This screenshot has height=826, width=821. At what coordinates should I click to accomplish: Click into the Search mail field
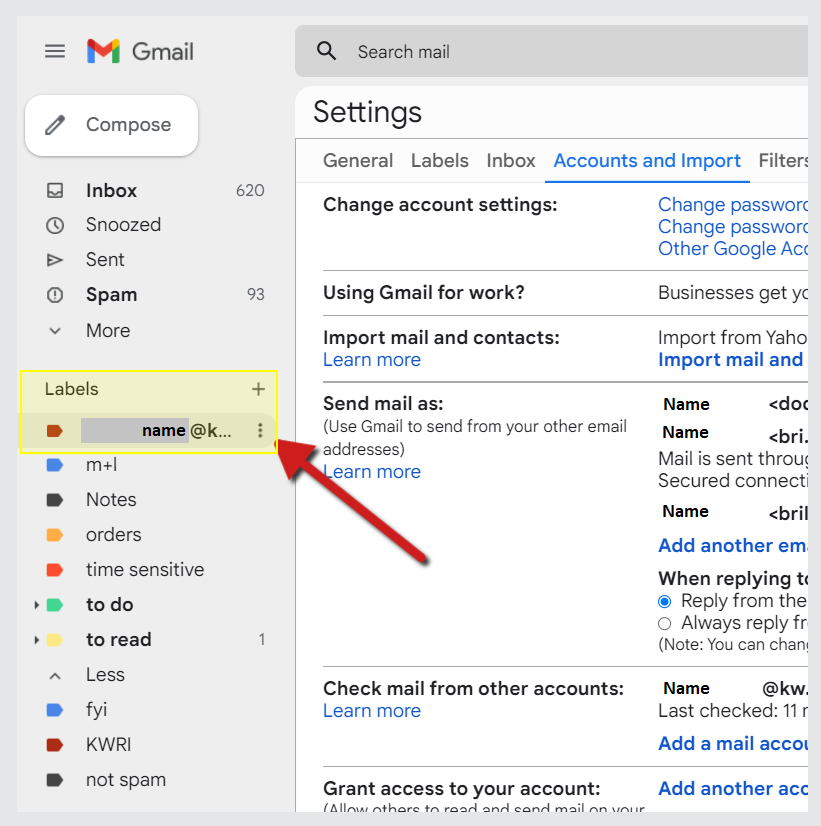click(551, 52)
